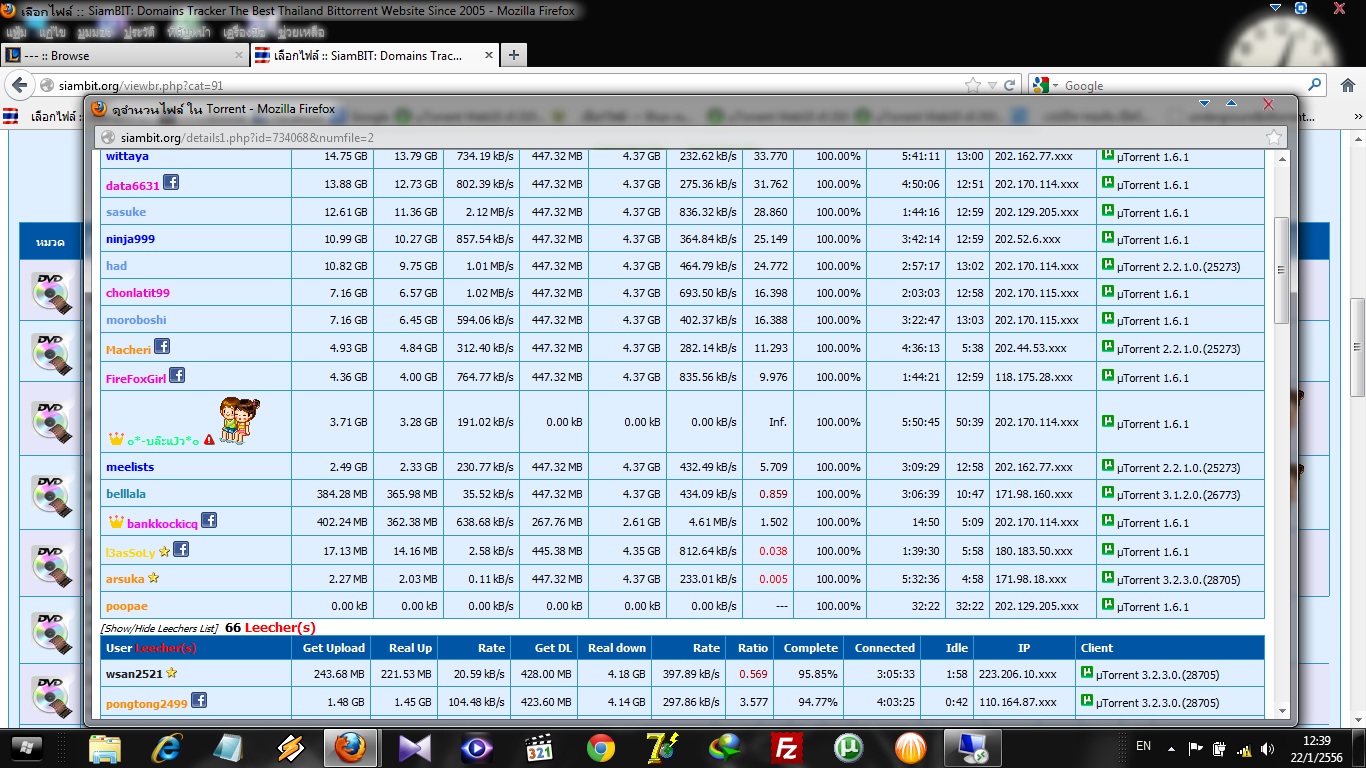Reload the siambit.org page
1366x768 pixels.
[x=1010, y=85]
